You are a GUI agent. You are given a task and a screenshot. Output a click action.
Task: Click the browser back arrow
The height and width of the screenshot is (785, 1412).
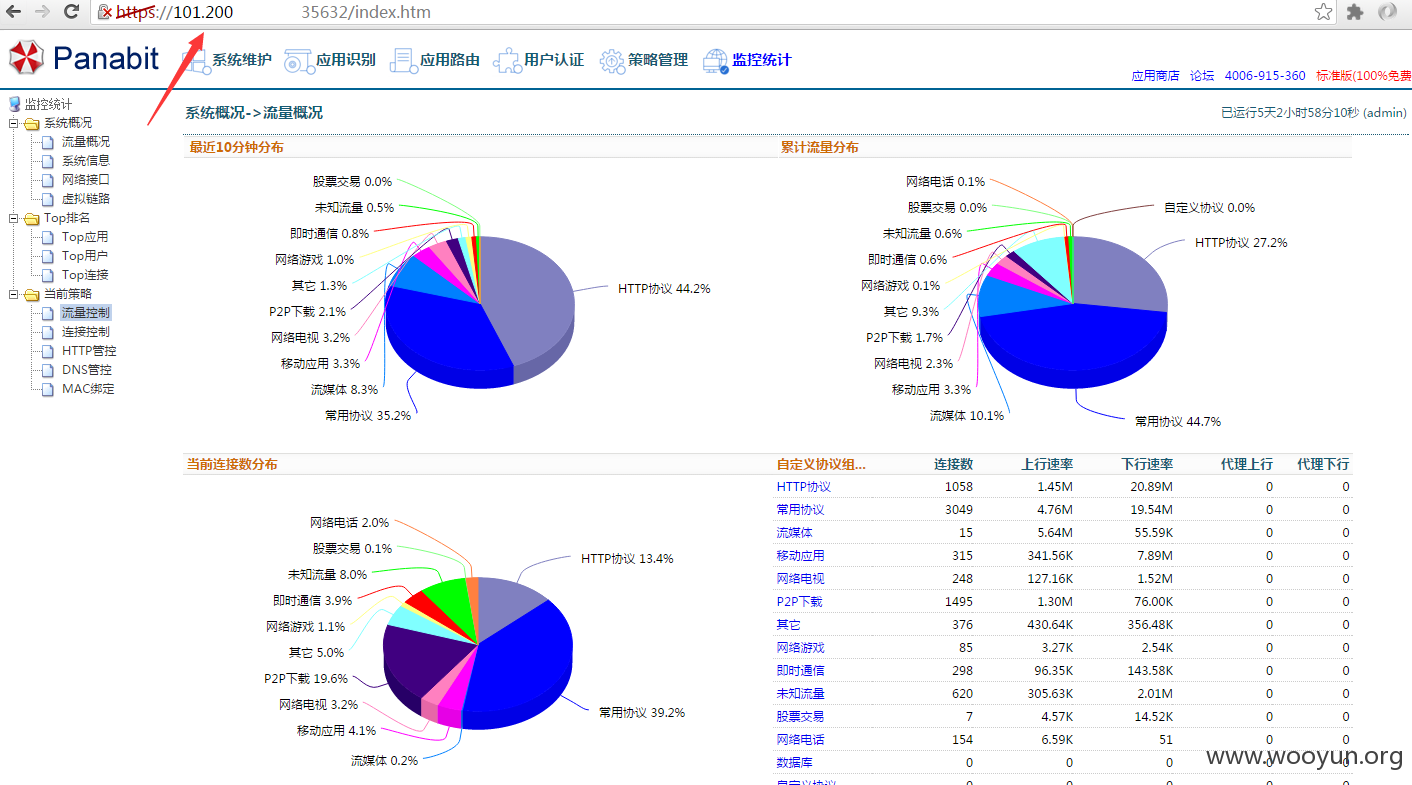click(x=14, y=12)
